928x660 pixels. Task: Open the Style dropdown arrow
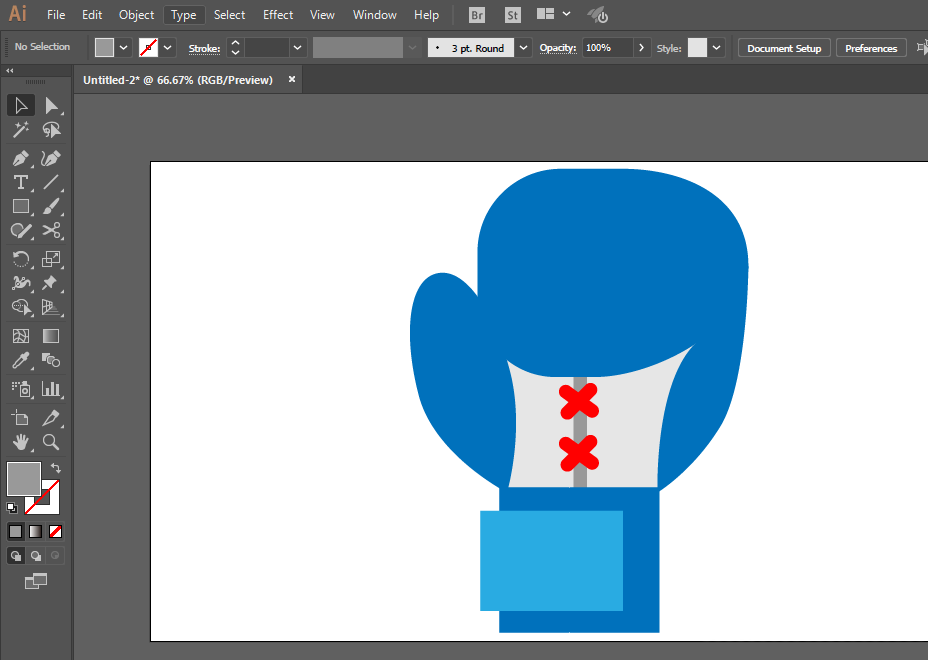(x=717, y=48)
